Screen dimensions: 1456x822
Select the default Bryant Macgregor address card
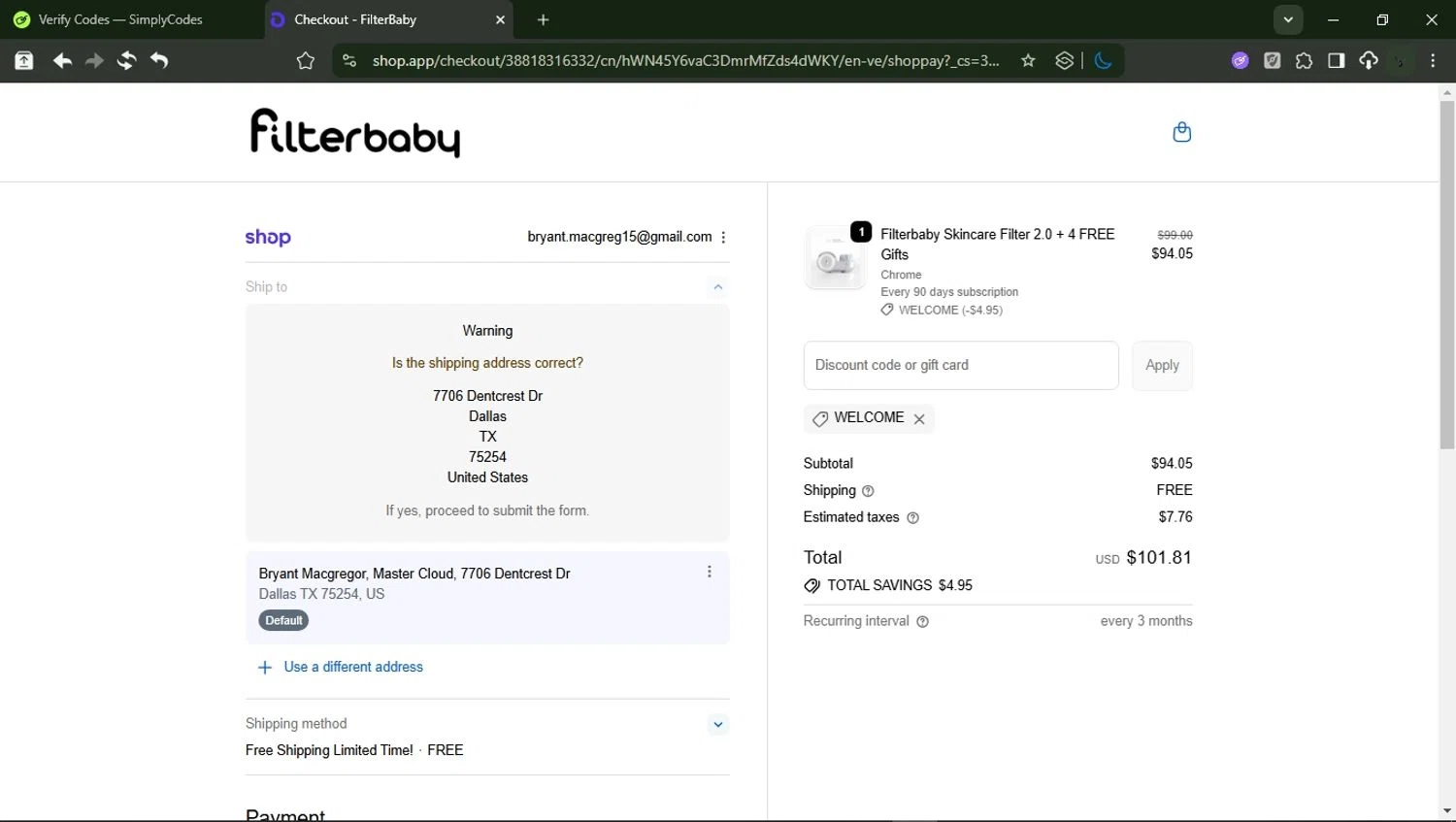(487, 597)
